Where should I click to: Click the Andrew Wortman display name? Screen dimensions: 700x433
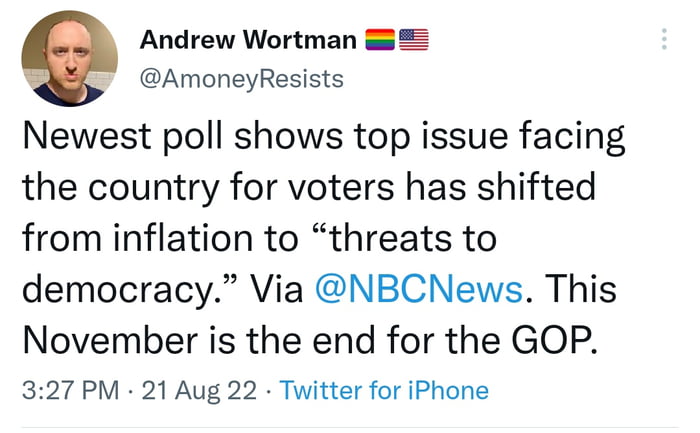[248, 41]
